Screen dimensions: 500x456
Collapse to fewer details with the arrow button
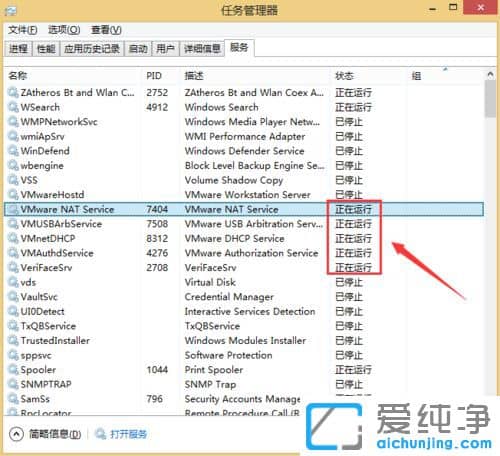16,434
